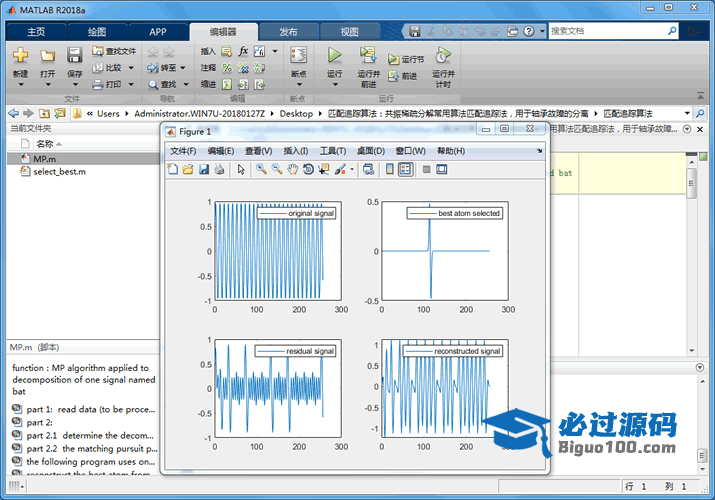Click the New (新建) yellow plus icon
Screen dimensions: 715x500
21,55
